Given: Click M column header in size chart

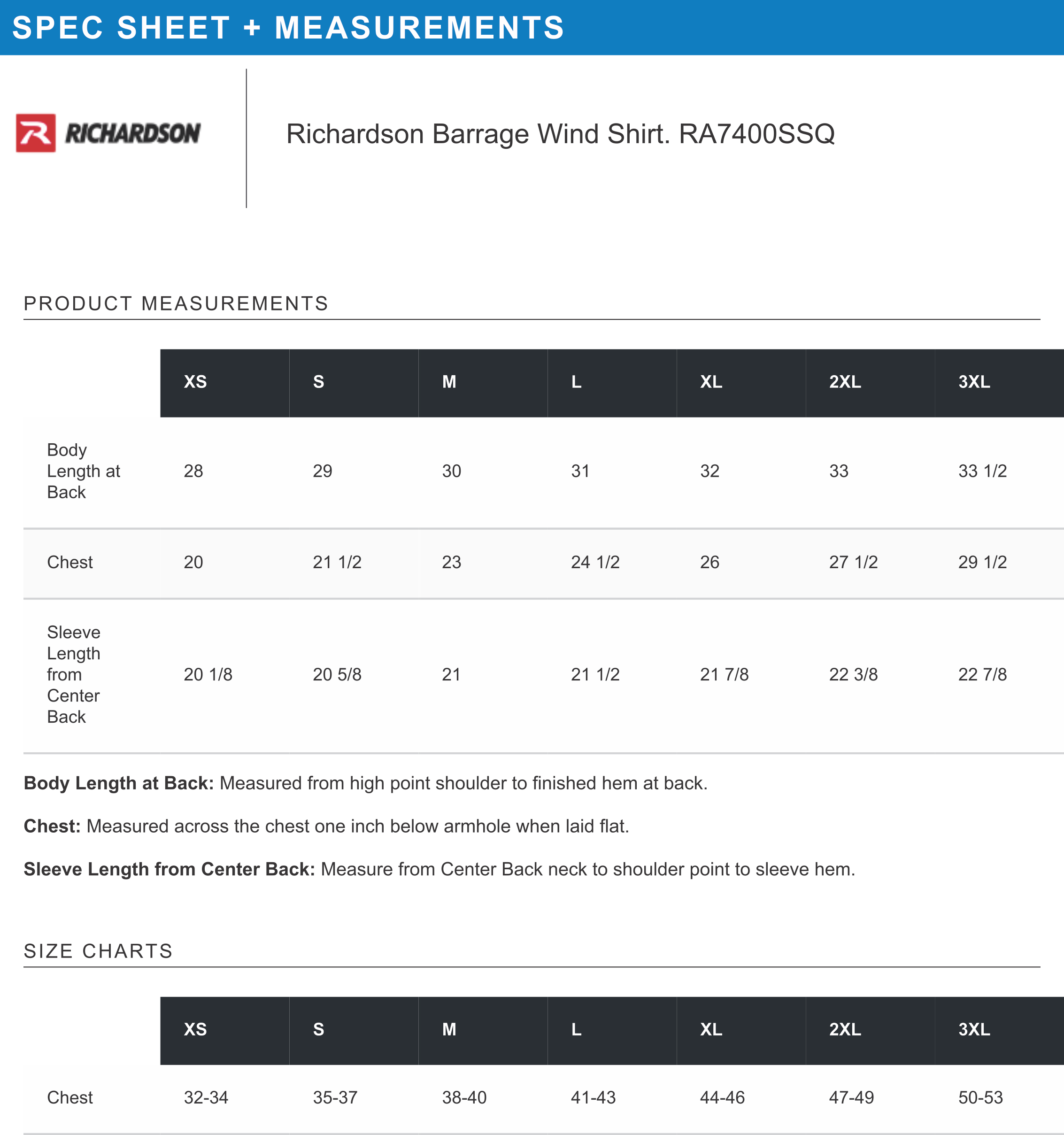Looking at the screenshot, I should coord(449,1029).
